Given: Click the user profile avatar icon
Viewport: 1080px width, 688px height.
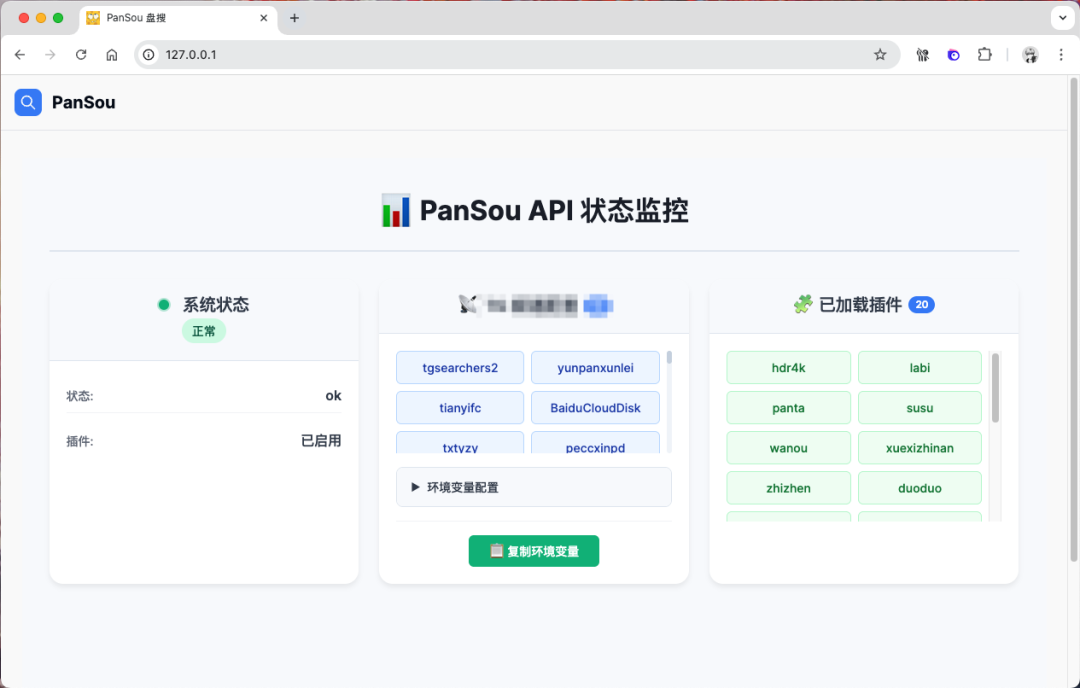Looking at the screenshot, I should pyautogui.click(x=1030, y=55).
